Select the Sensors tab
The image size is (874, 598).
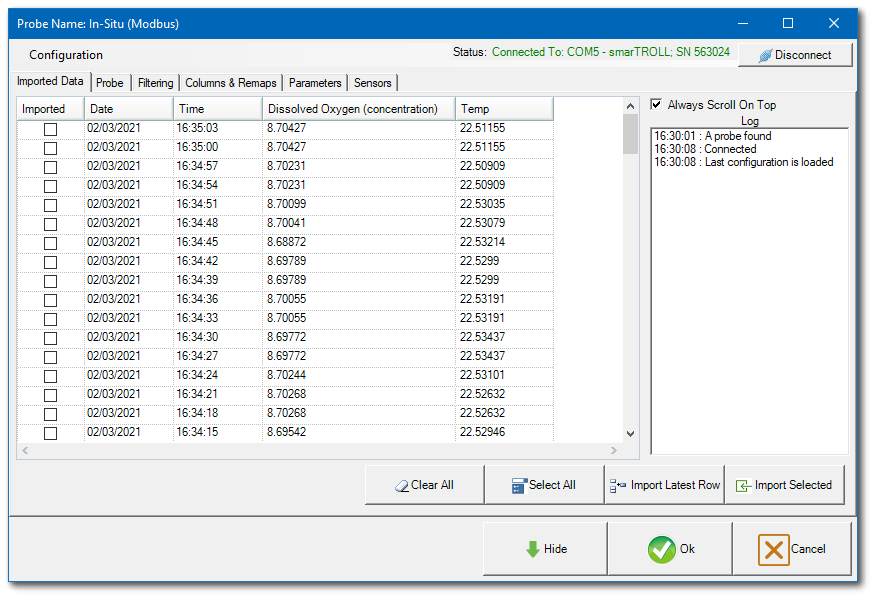375,82
